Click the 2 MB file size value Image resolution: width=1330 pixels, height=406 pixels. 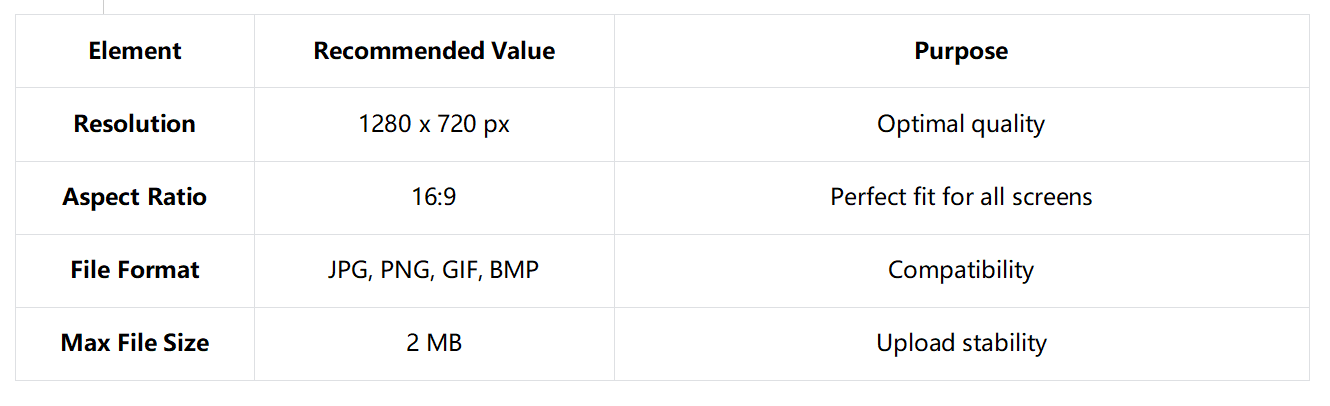coord(434,343)
